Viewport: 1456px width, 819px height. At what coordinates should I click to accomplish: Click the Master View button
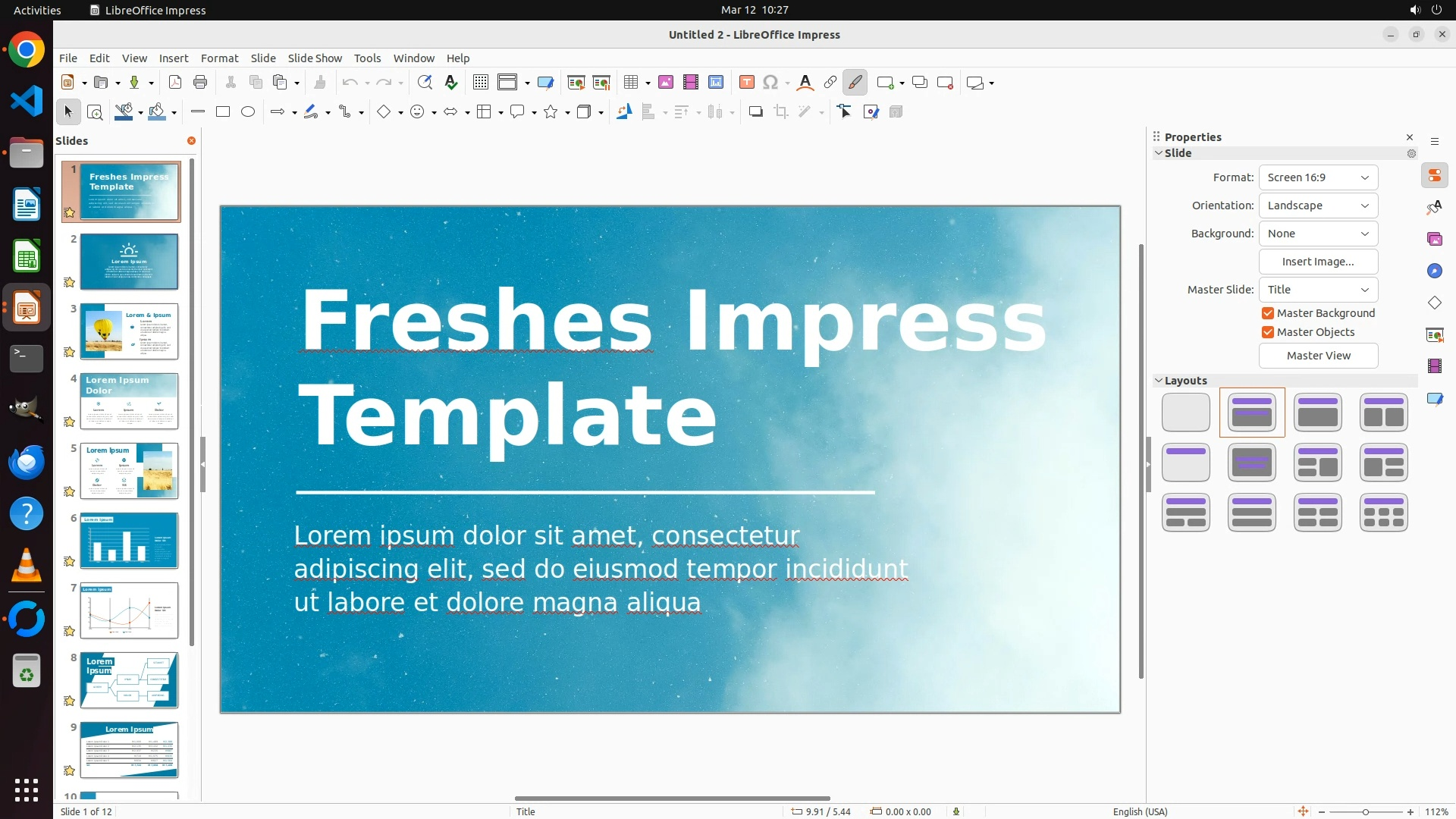(x=1318, y=356)
